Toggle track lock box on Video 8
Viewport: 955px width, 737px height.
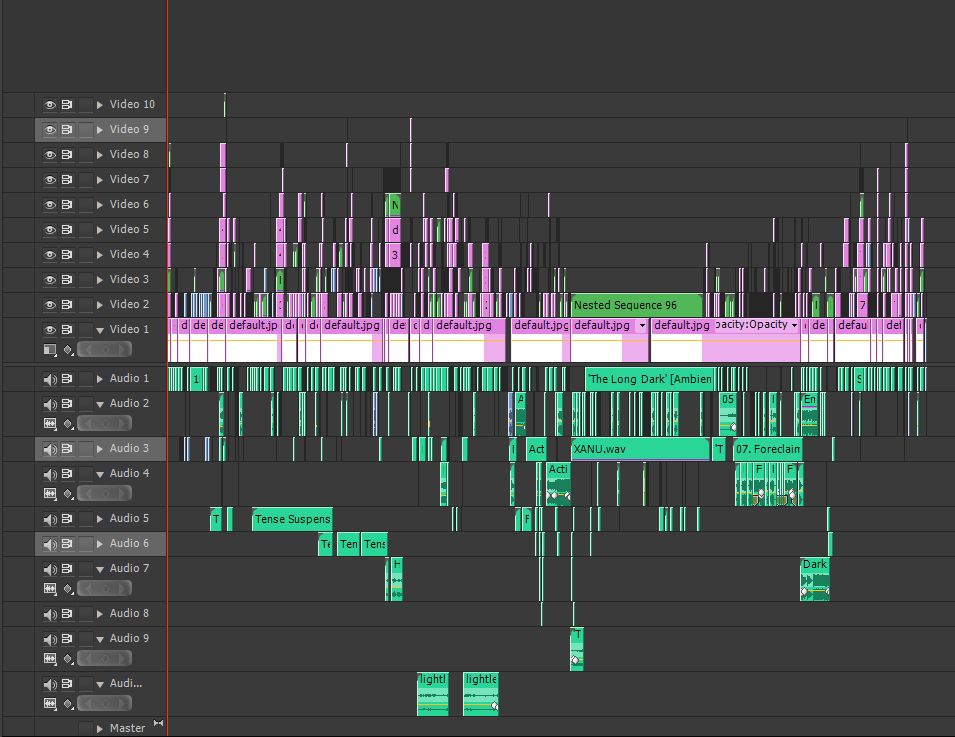pos(85,155)
